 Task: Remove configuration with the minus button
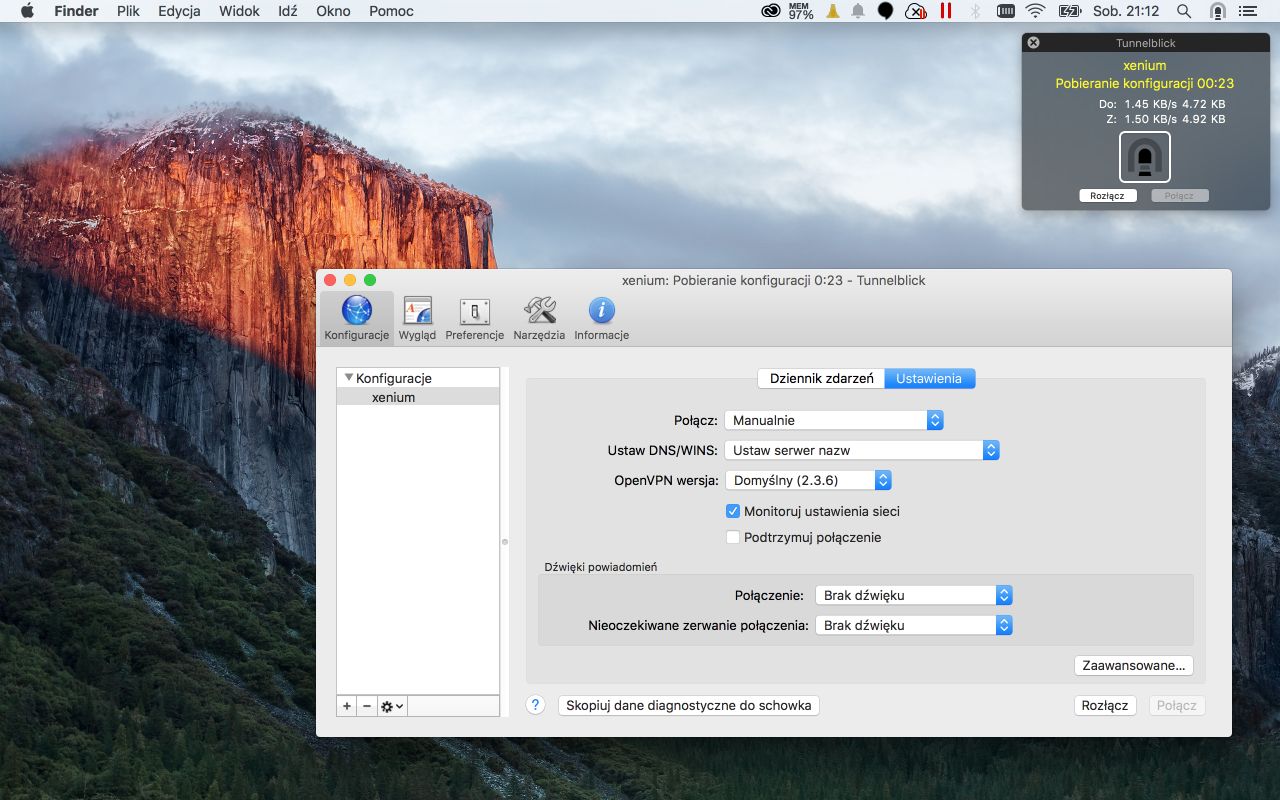pos(367,706)
